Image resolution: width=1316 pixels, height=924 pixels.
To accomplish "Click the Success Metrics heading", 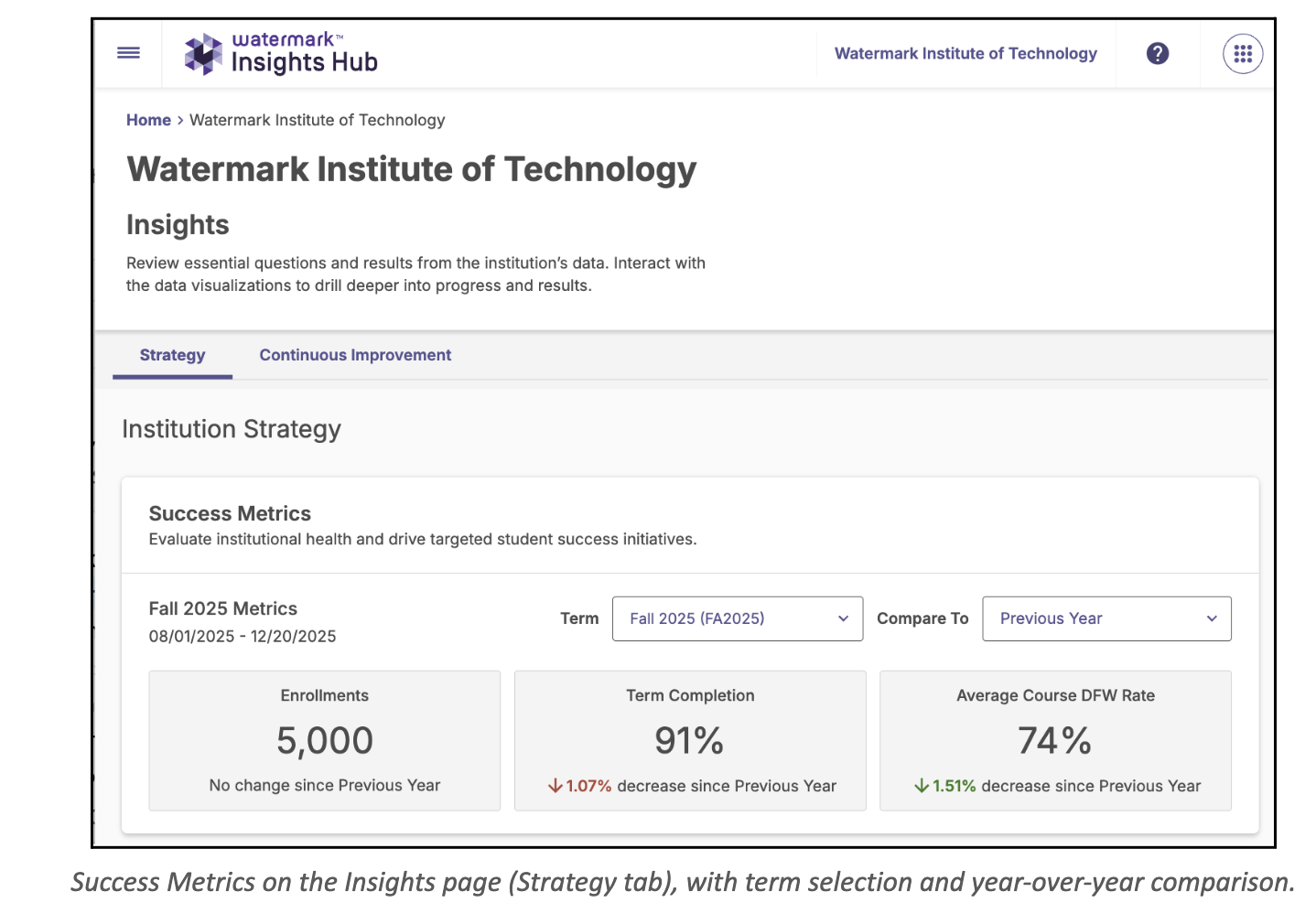I will 230,513.
